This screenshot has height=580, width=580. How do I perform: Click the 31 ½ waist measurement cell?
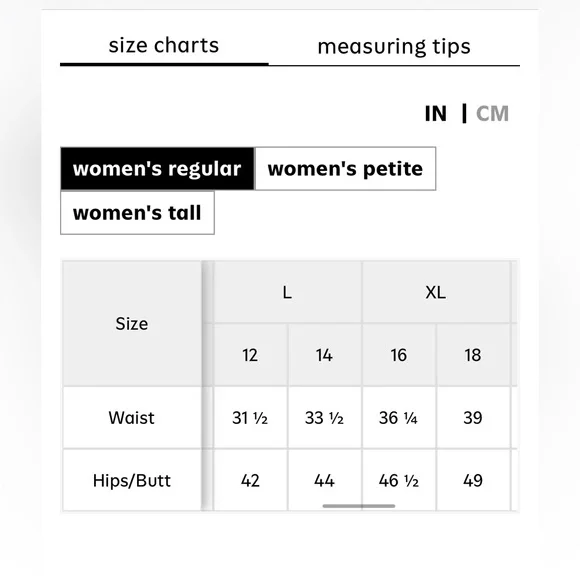click(250, 418)
